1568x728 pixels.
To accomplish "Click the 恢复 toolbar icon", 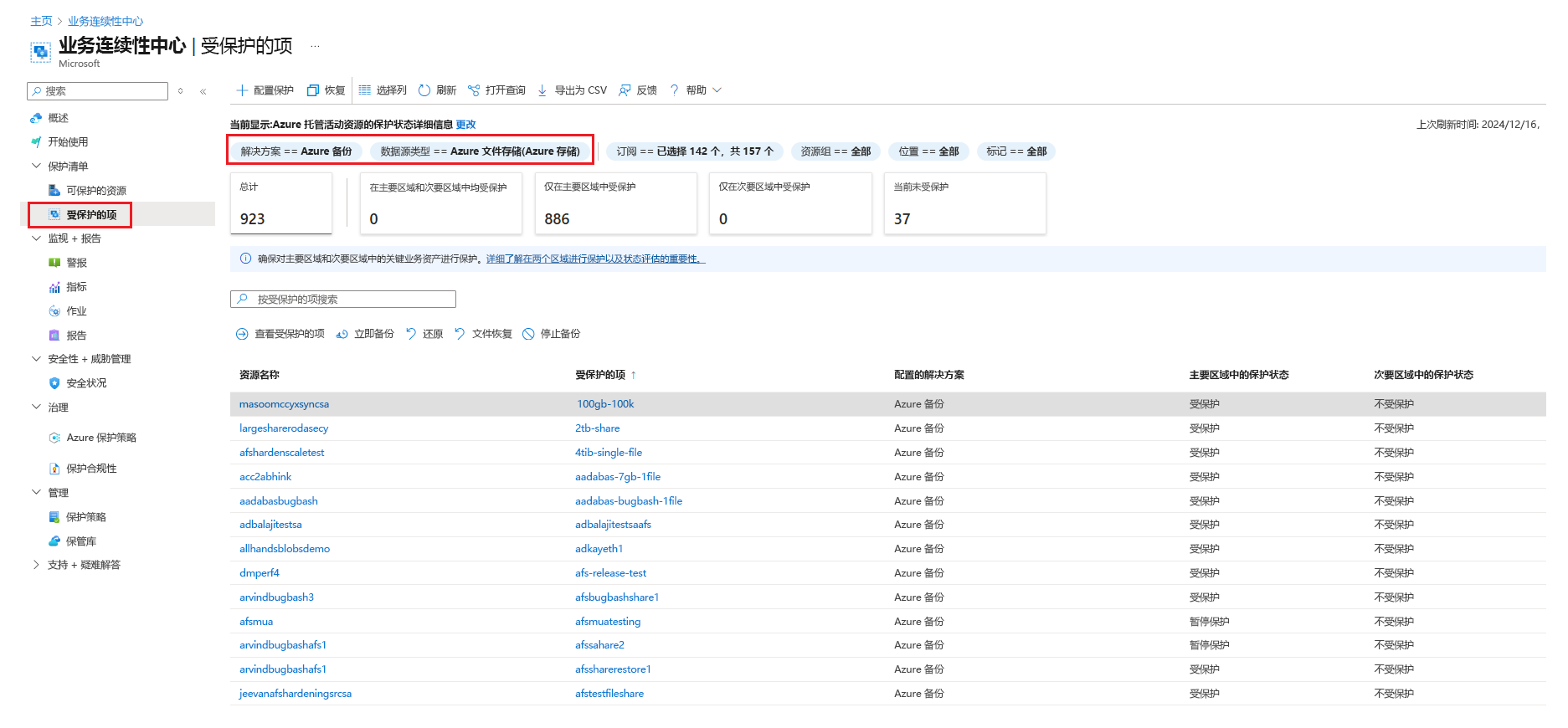I will [x=313, y=90].
